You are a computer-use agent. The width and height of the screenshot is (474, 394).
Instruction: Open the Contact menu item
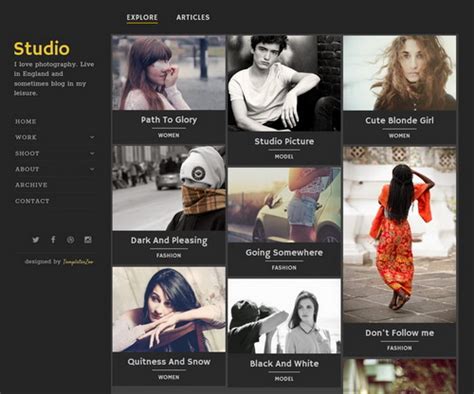click(x=32, y=201)
